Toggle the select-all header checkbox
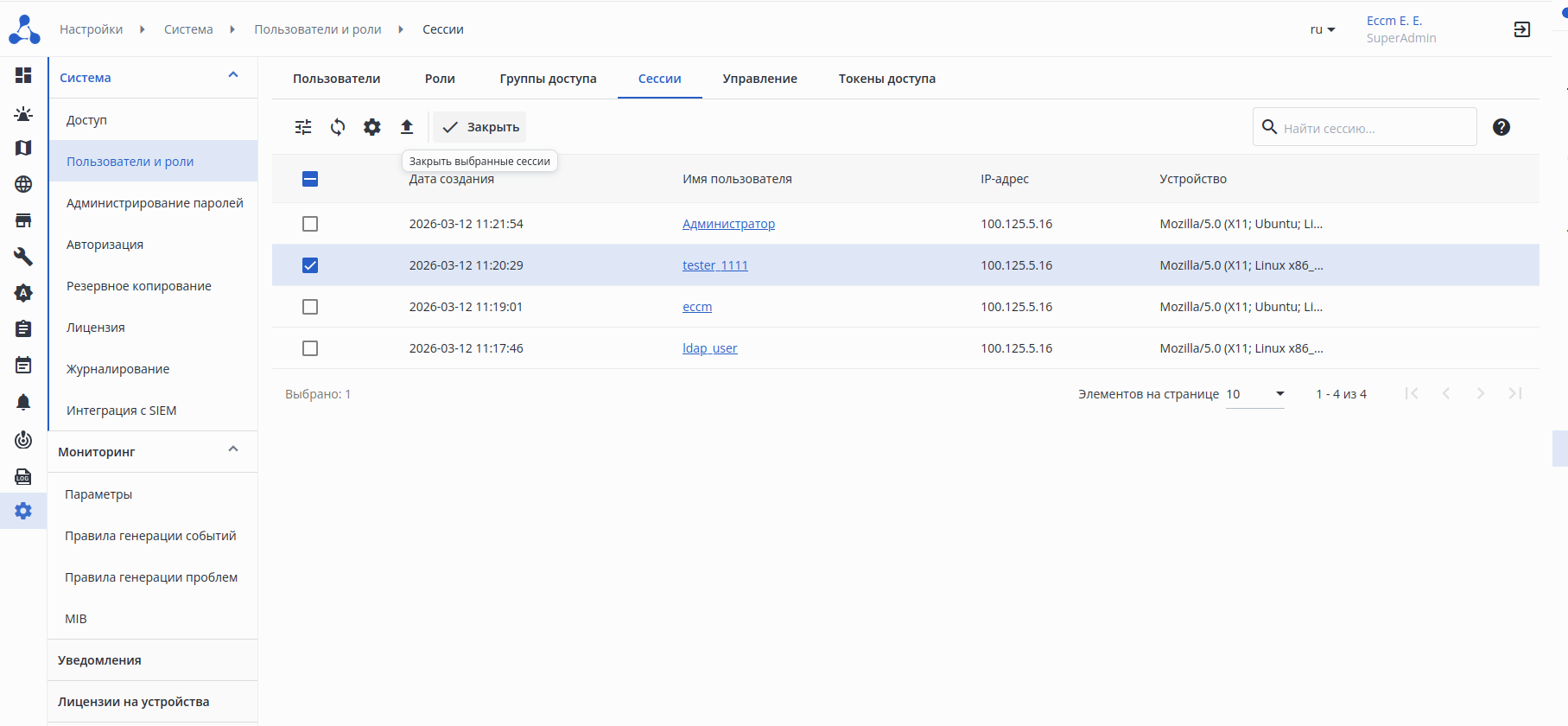Viewport: 1568px width, 726px height. (x=310, y=179)
